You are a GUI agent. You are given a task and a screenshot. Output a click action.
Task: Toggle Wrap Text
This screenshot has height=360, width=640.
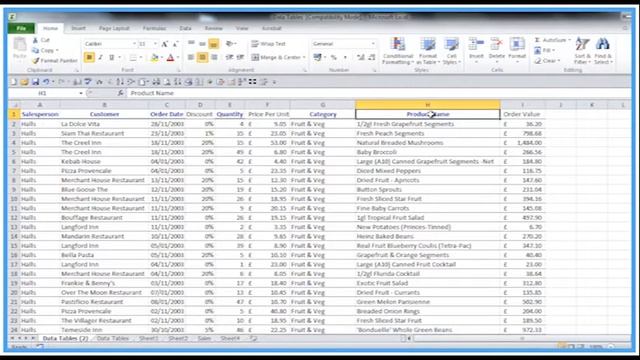click(269, 44)
